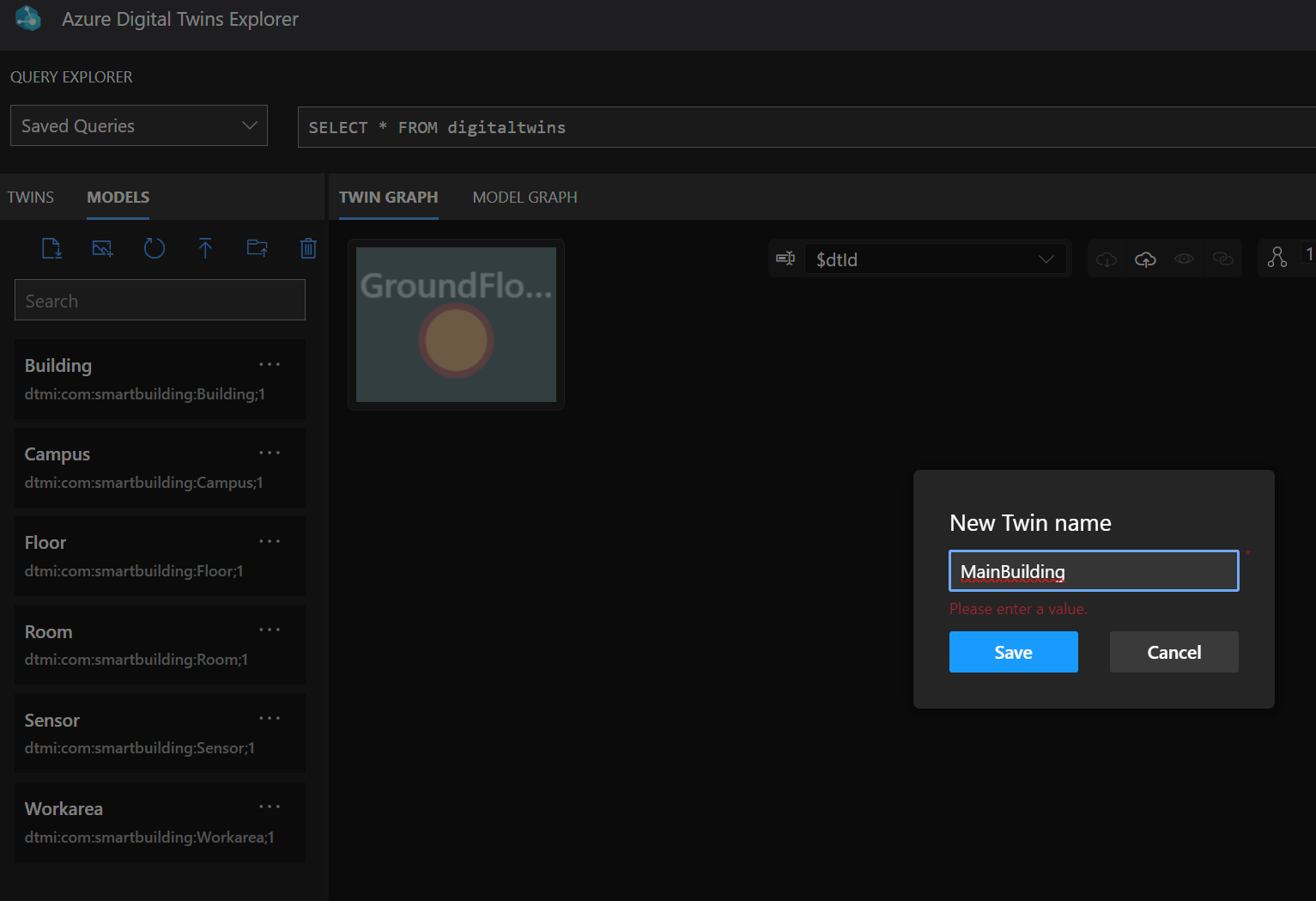
Task: Click the cloud upload import graph icon
Action: coord(1145,259)
